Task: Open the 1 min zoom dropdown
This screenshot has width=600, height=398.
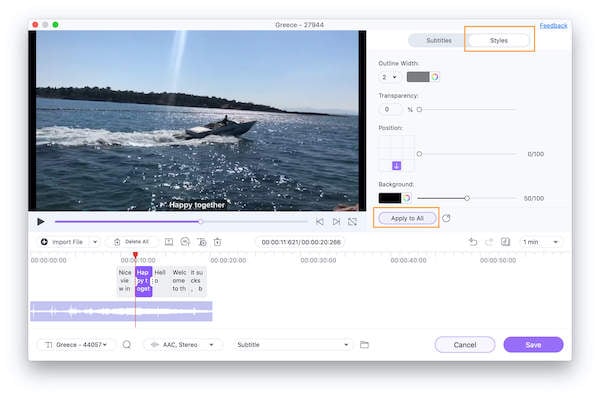Action: pos(540,242)
